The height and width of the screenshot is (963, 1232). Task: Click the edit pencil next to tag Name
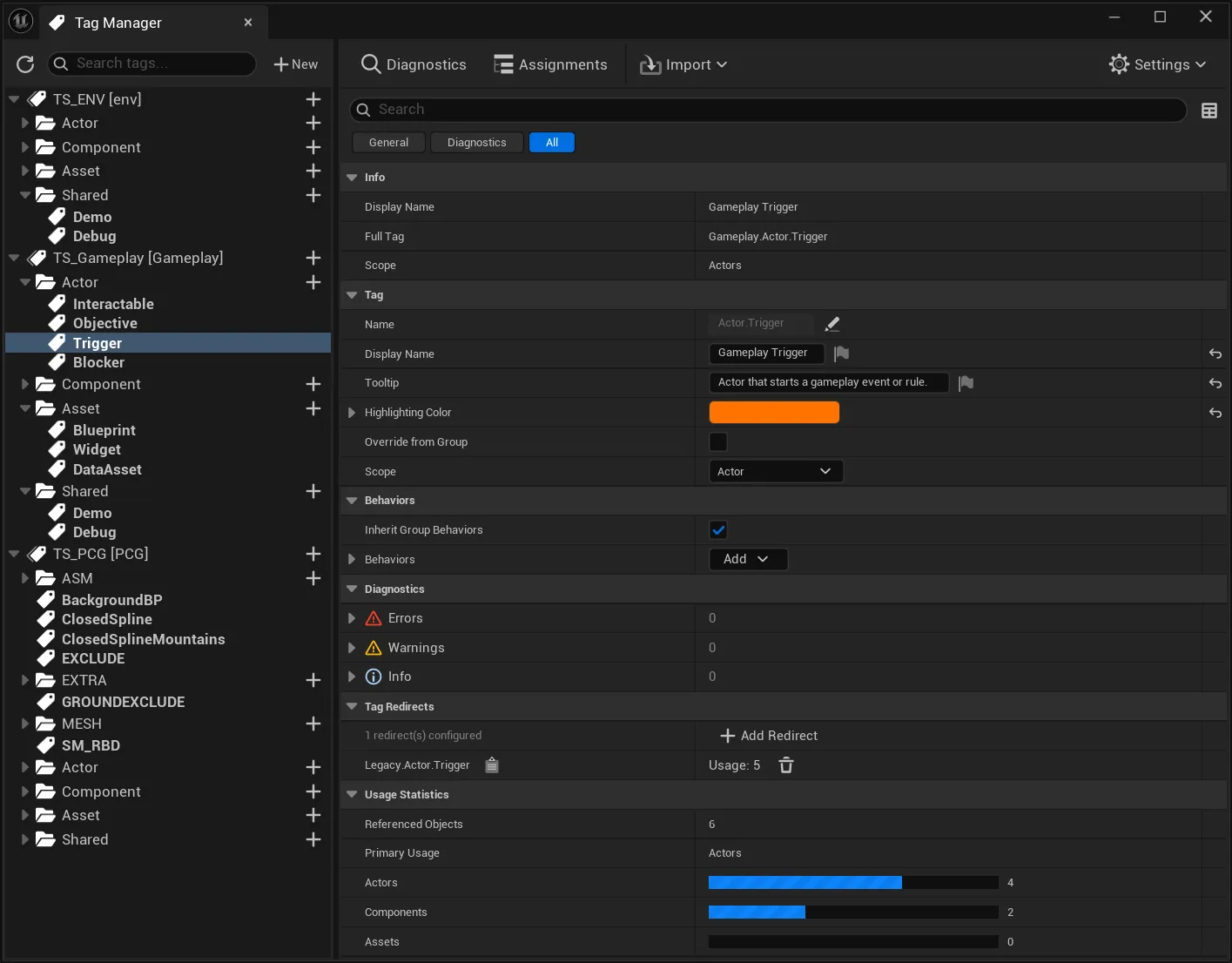click(x=832, y=324)
